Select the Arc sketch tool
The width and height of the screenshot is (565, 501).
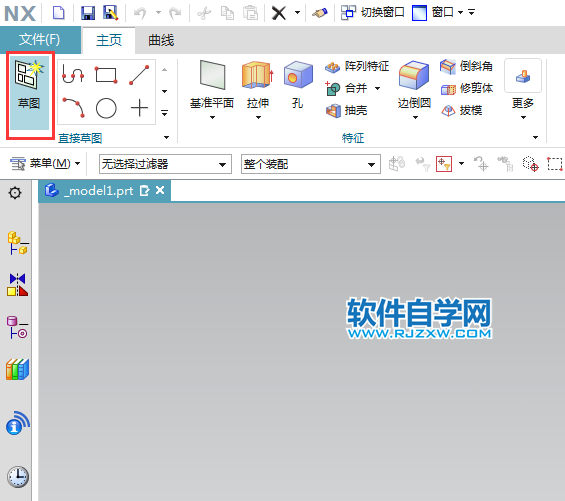tap(74, 107)
